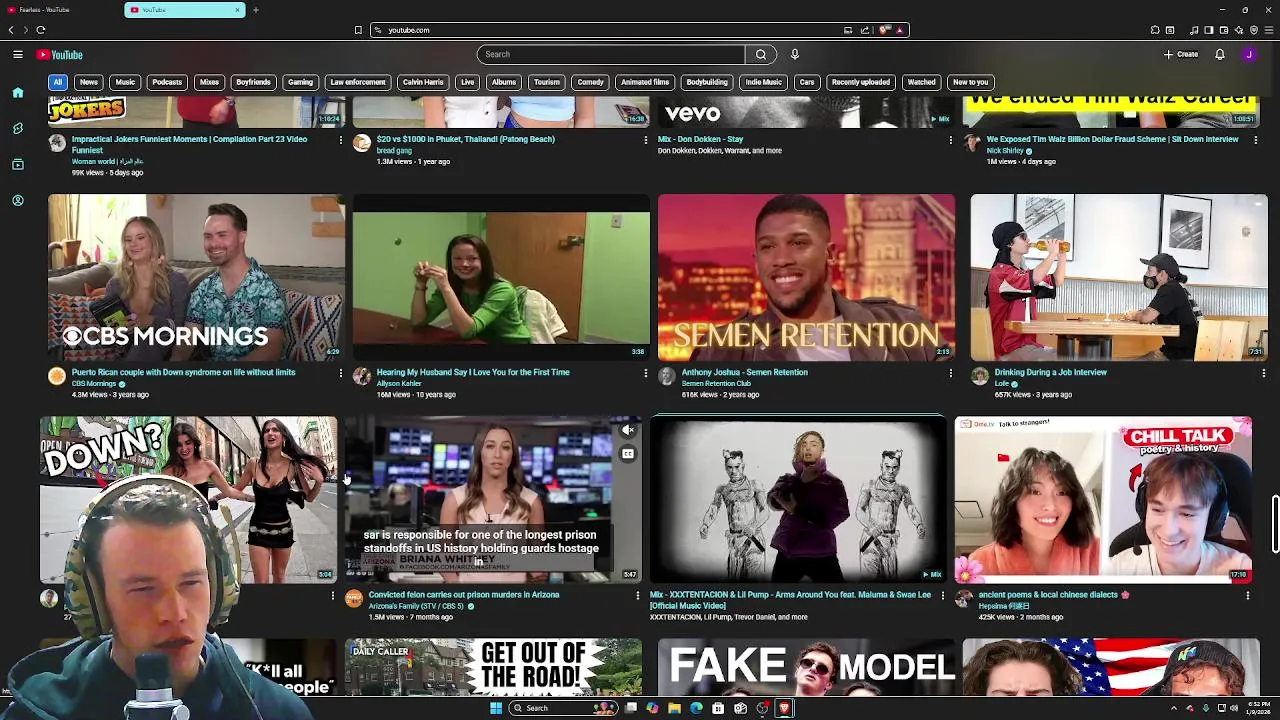Select the New to you filter chip
1280x720 pixels.
[x=970, y=82]
